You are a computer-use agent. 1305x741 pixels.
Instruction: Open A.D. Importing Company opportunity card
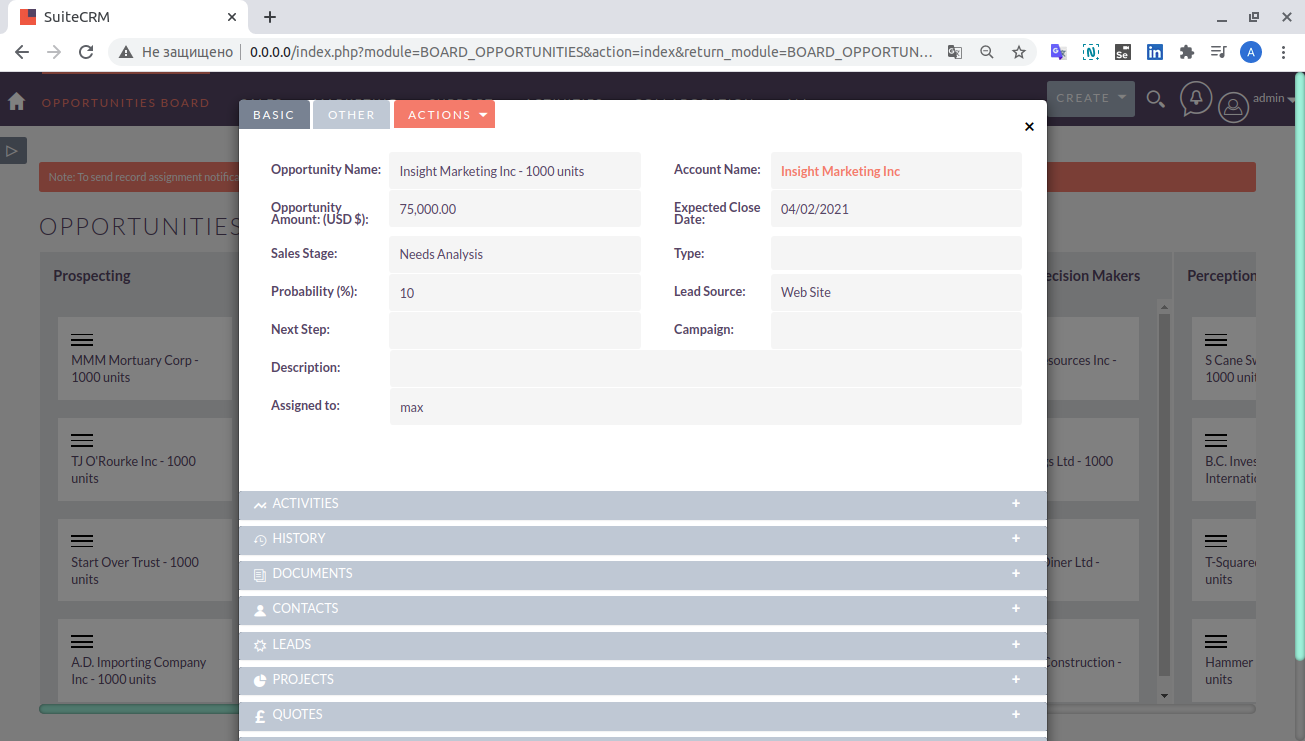click(145, 660)
